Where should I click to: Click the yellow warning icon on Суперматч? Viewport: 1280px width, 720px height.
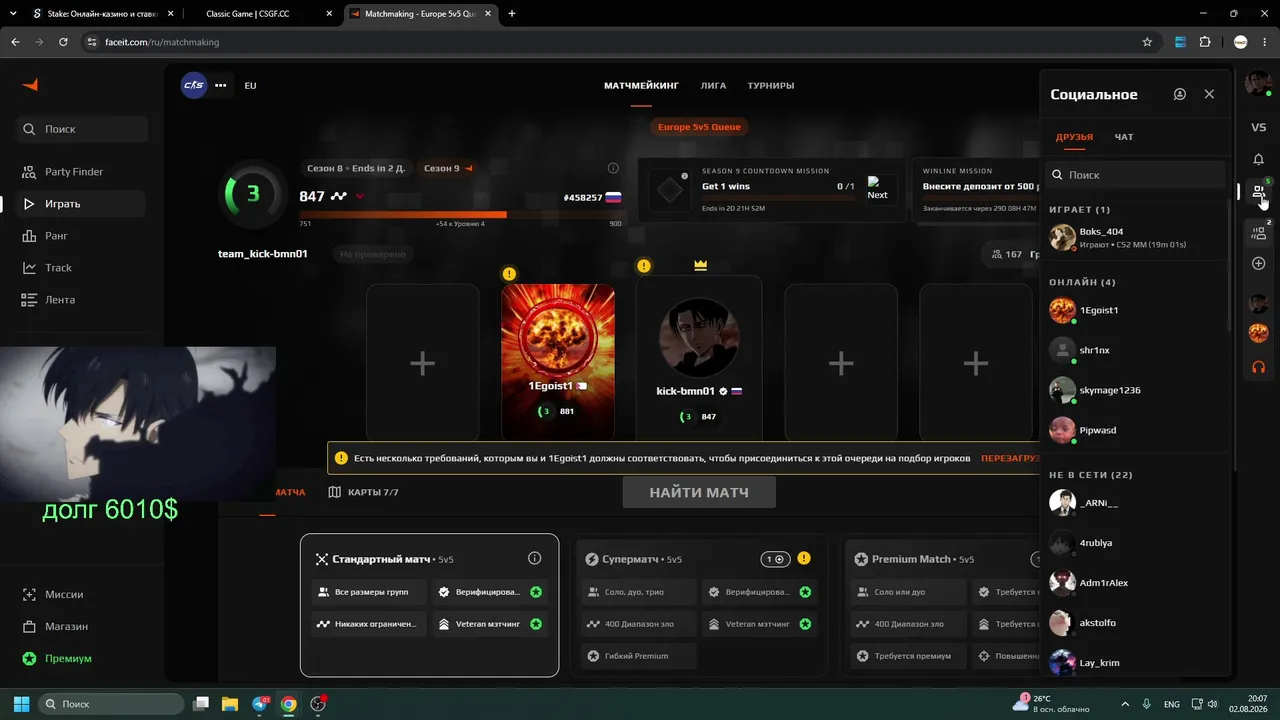coord(804,559)
